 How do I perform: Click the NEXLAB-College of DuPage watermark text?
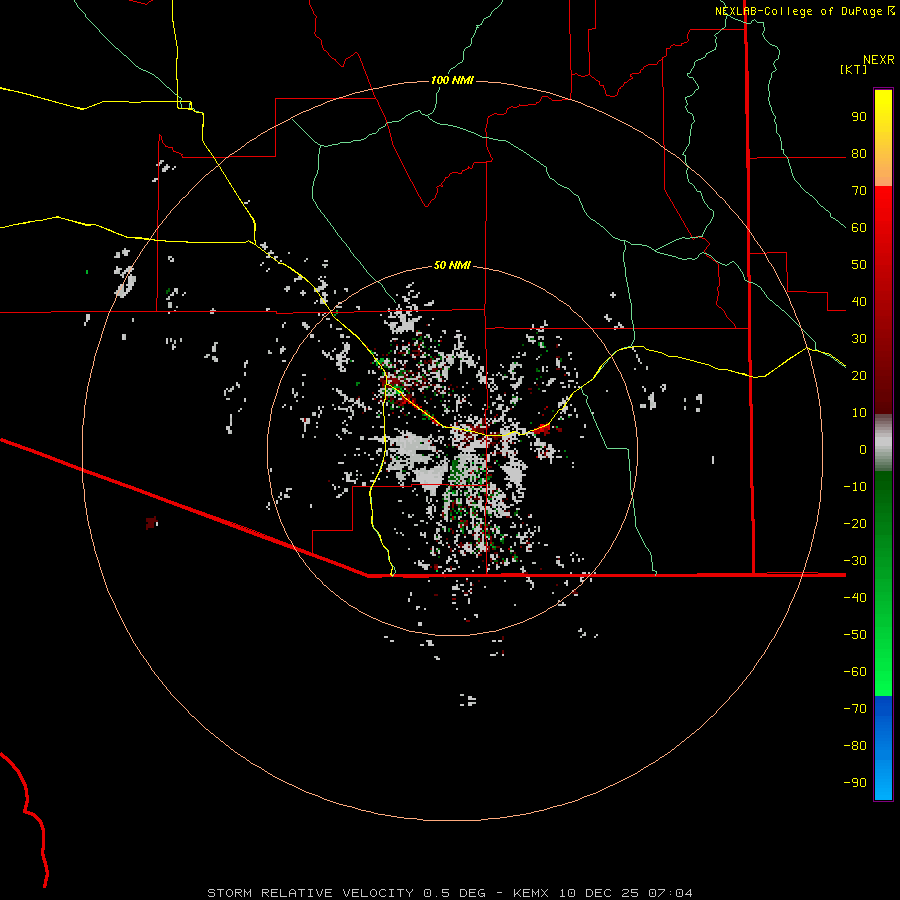804,11
